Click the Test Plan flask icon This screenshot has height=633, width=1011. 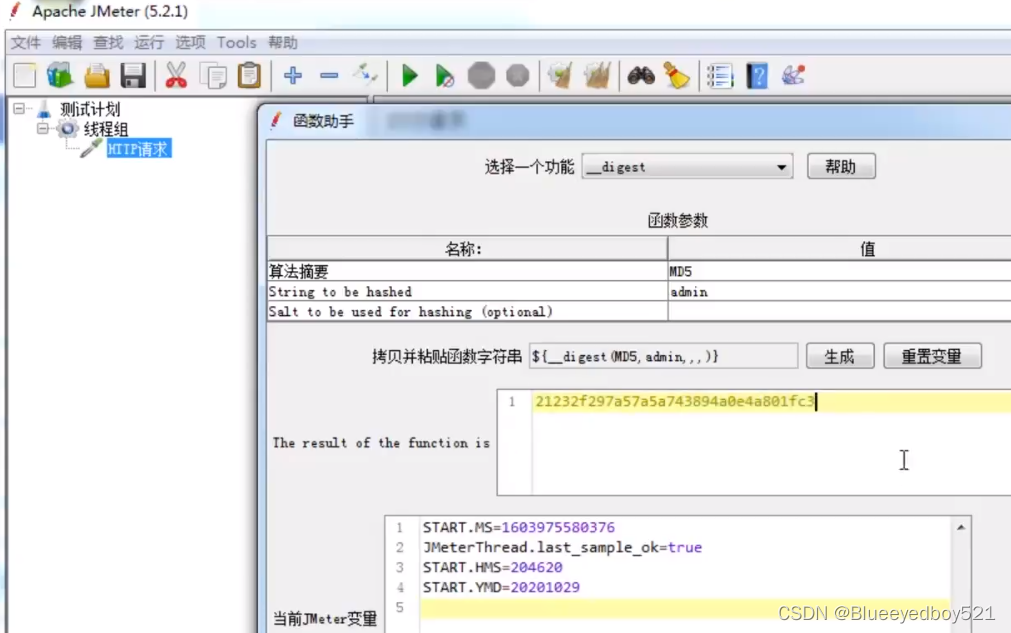(44, 110)
